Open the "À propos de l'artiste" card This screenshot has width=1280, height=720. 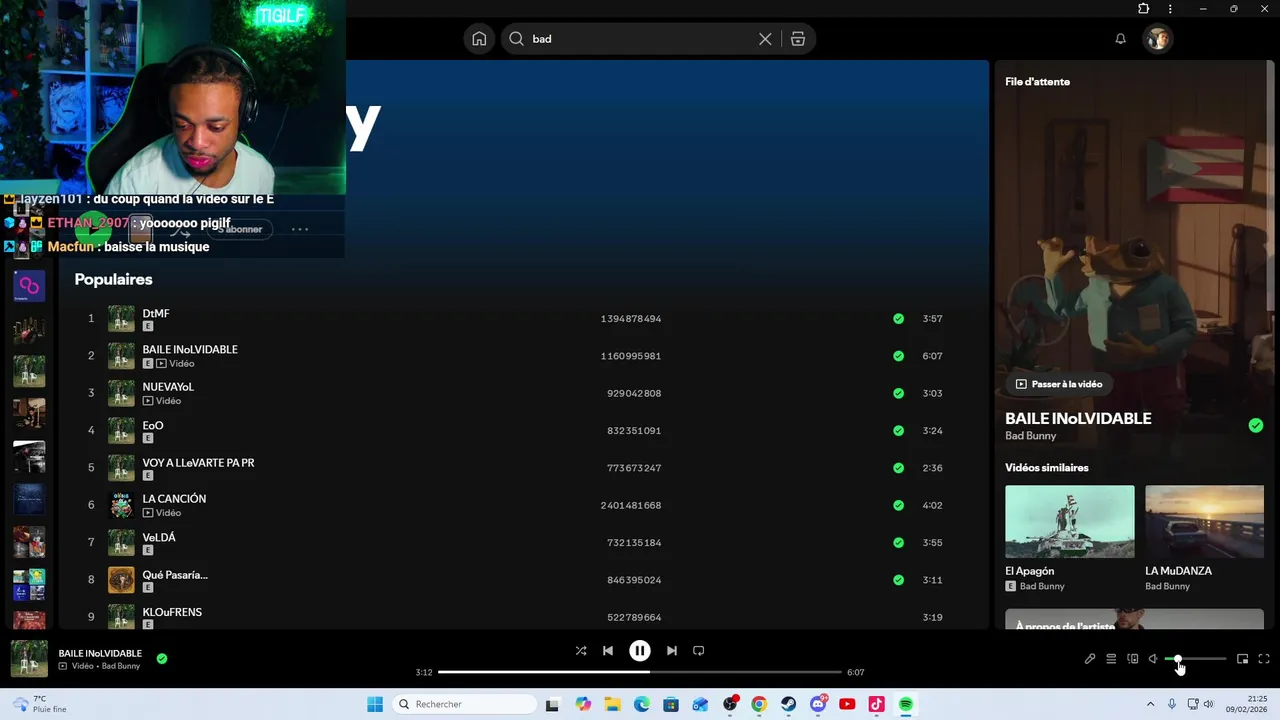[x=1134, y=619]
